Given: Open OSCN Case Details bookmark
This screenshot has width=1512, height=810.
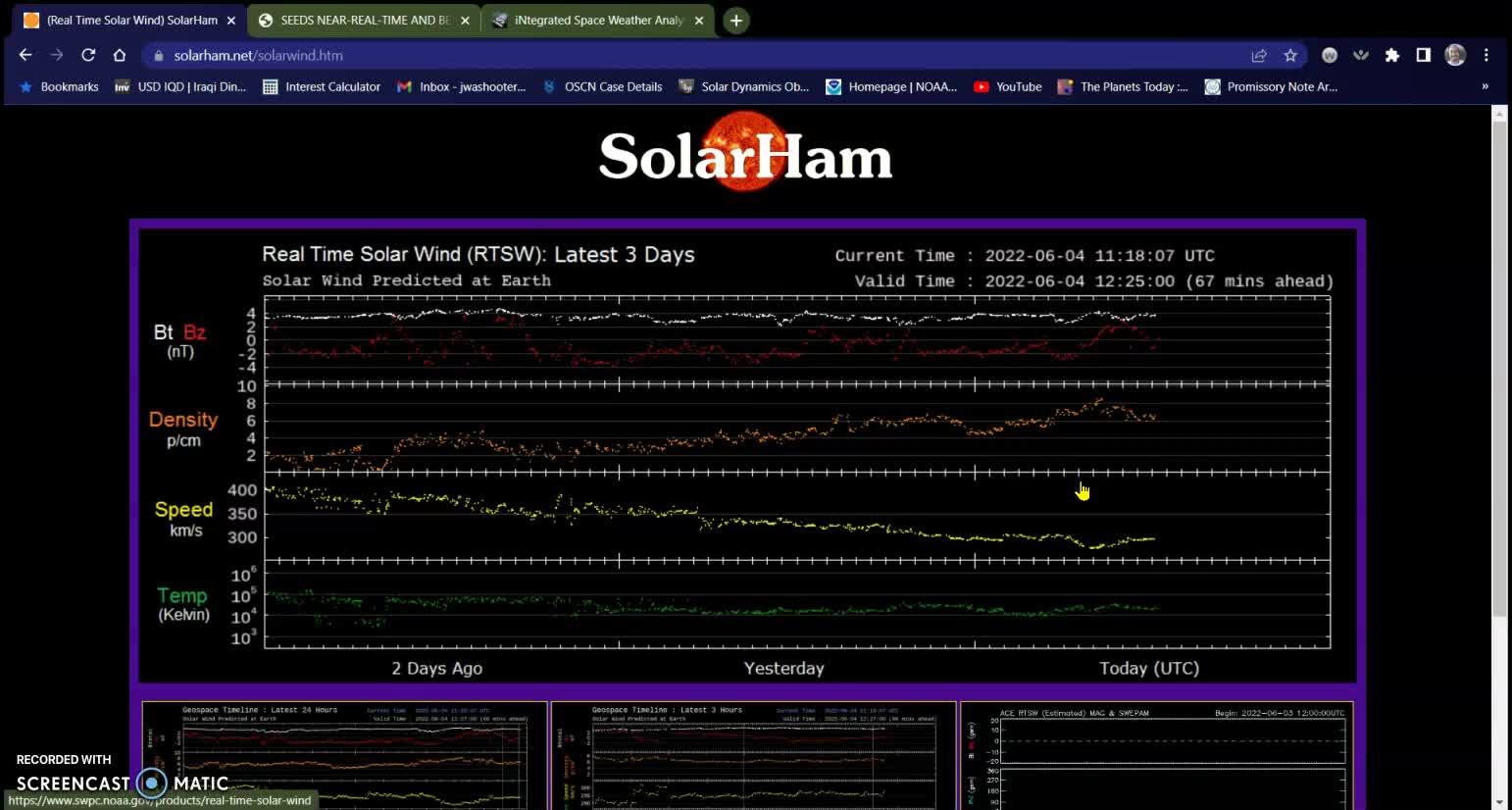Looking at the screenshot, I should point(602,86).
